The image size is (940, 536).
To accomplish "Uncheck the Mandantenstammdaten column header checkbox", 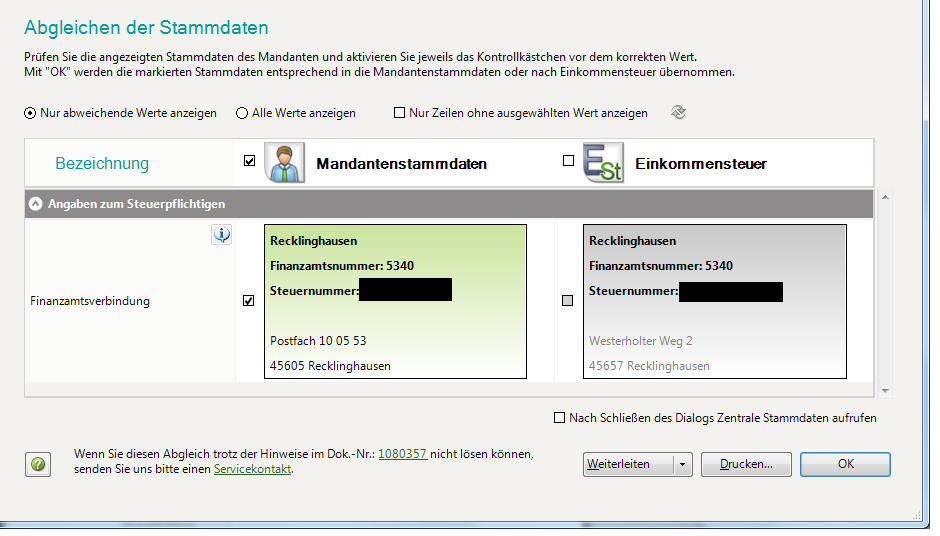I will click(x=249, y=160).
